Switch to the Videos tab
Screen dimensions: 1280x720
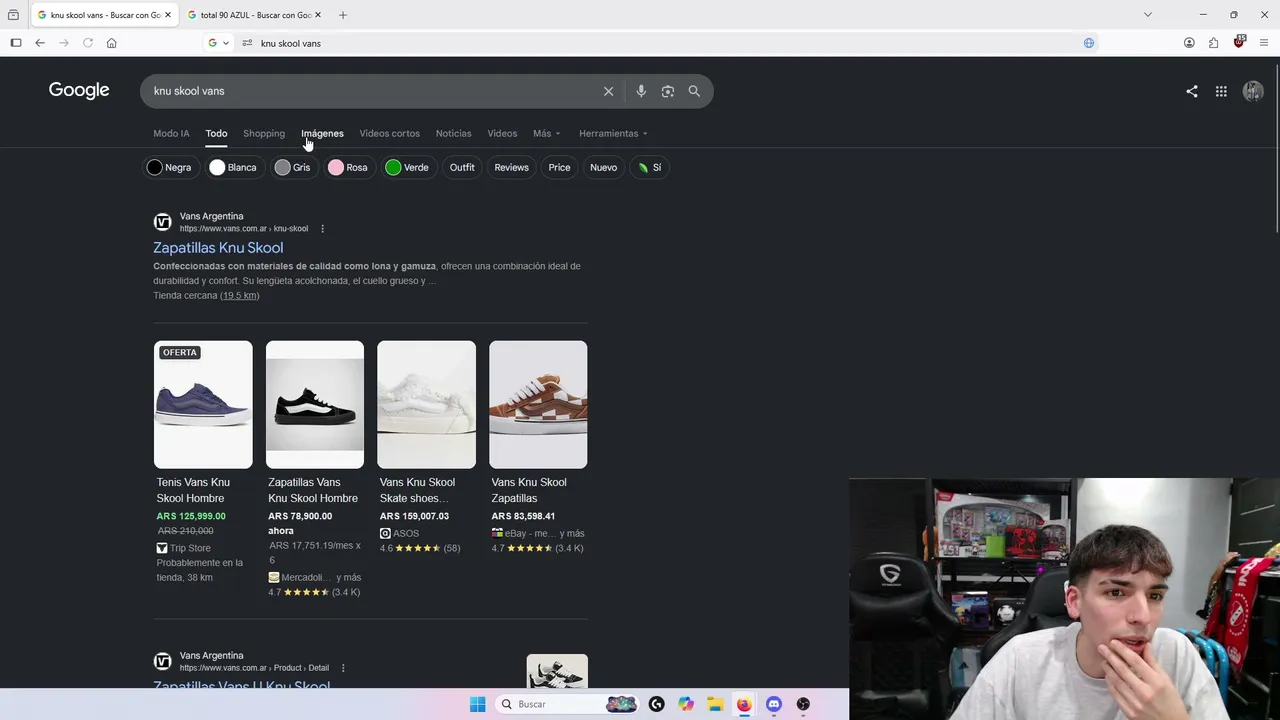[502, 133]
